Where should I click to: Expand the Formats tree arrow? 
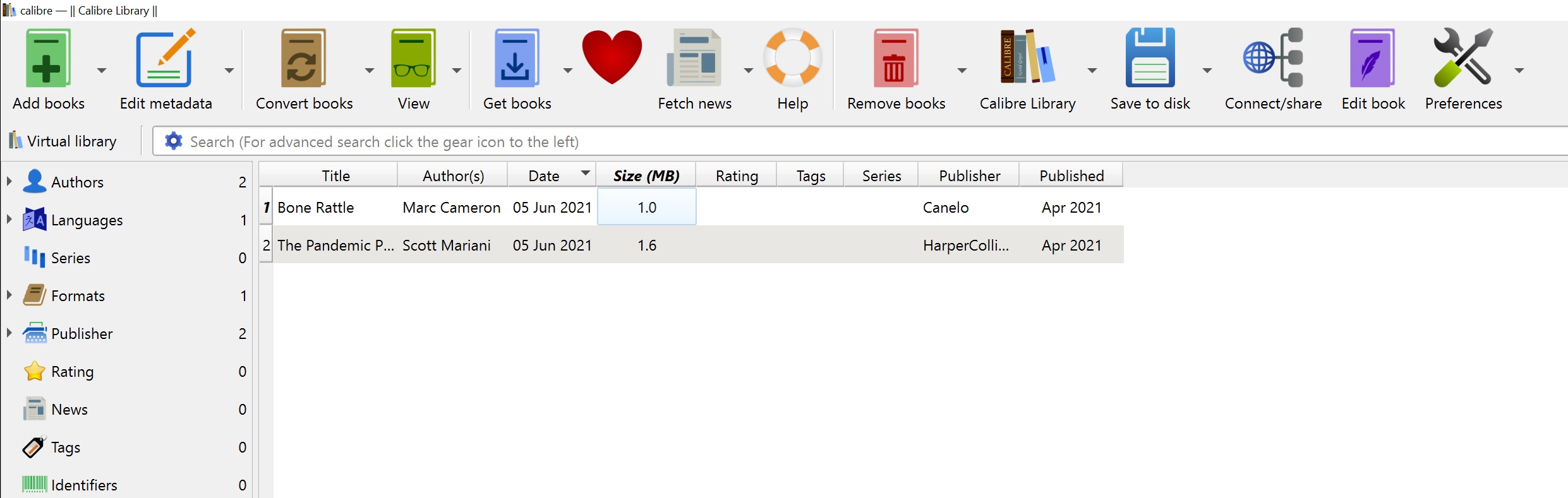pos(9,295)
